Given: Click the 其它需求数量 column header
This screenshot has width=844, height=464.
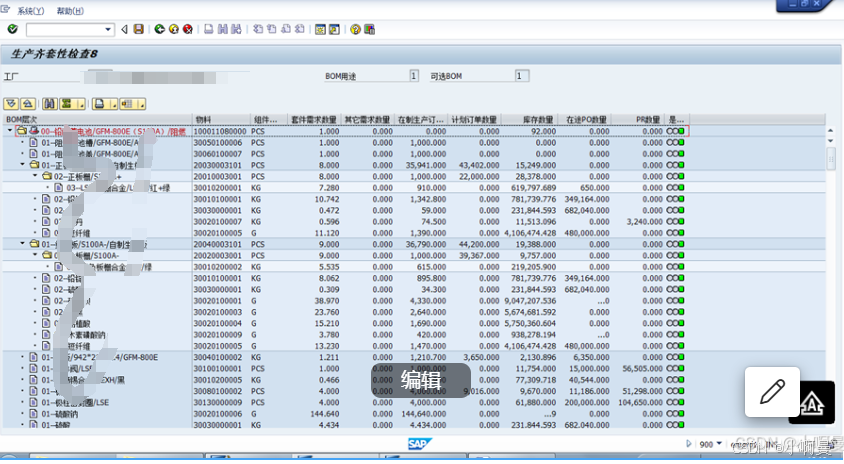Looking at the screenshot, I should pos(367,119).
